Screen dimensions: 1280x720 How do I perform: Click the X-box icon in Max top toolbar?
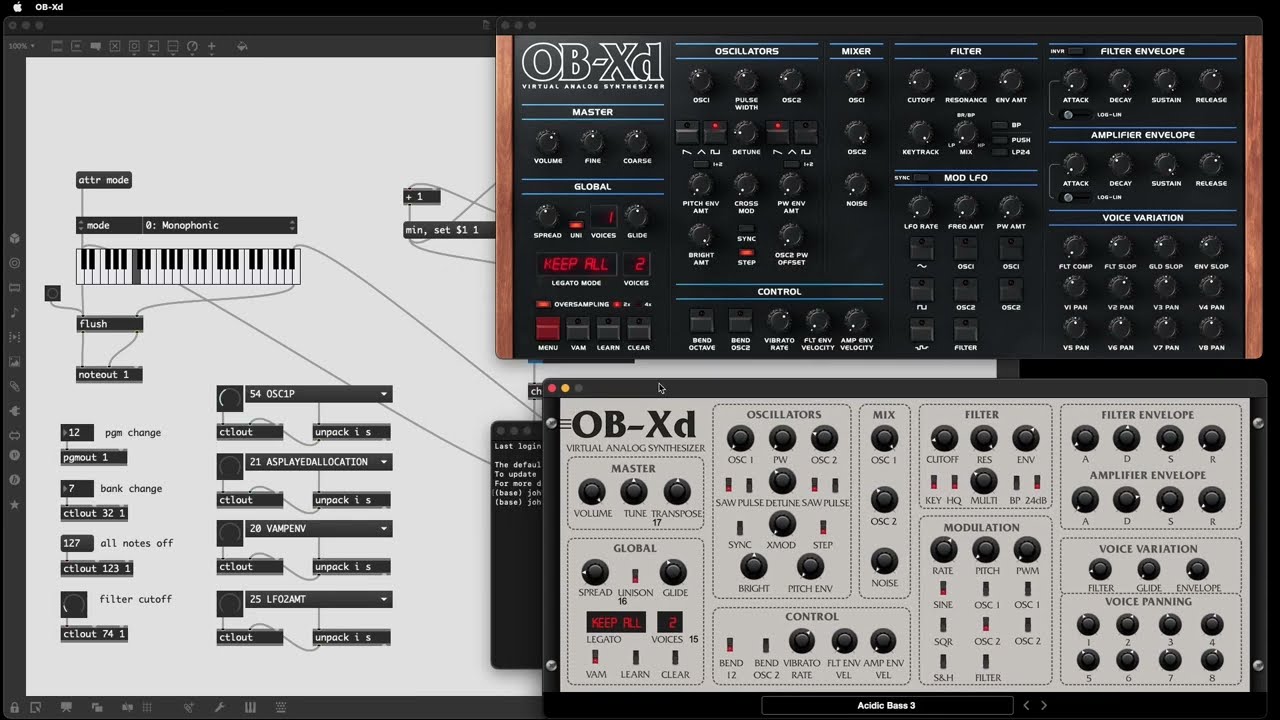coord(115,46)
